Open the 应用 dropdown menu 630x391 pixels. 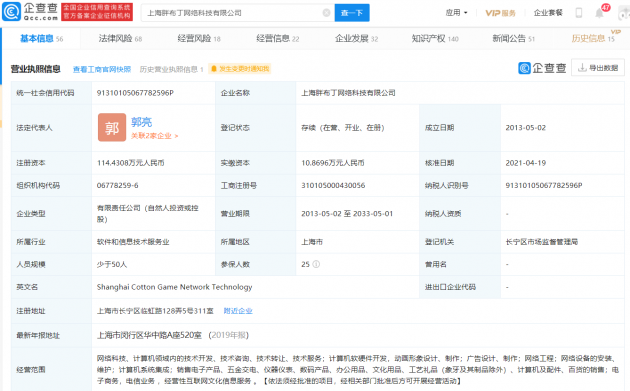[x=456, y=13]
